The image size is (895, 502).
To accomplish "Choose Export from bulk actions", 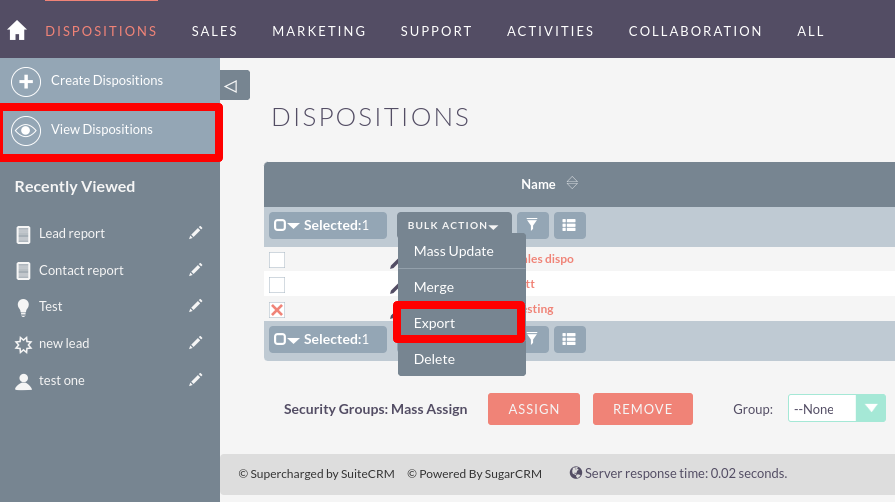I will point(461,323).
